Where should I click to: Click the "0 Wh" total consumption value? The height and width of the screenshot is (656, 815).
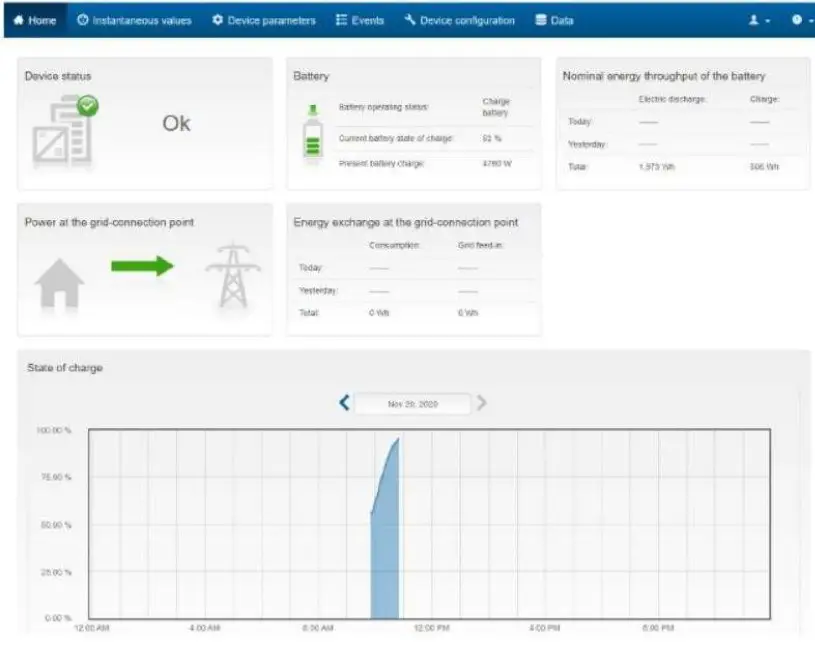coord(379,312)
